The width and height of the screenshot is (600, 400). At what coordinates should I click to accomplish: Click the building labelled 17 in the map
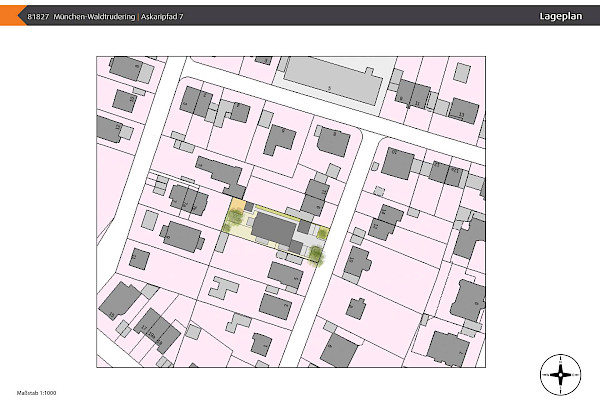[150, 323]
